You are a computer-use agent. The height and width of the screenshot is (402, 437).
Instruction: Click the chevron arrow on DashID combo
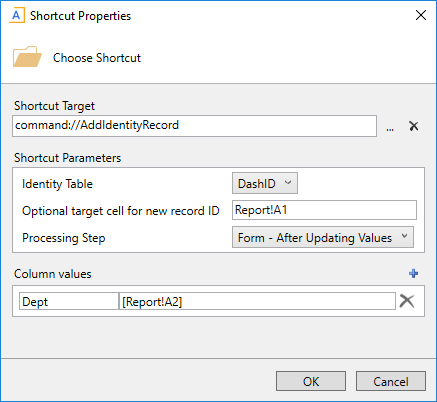click(288, 183)
